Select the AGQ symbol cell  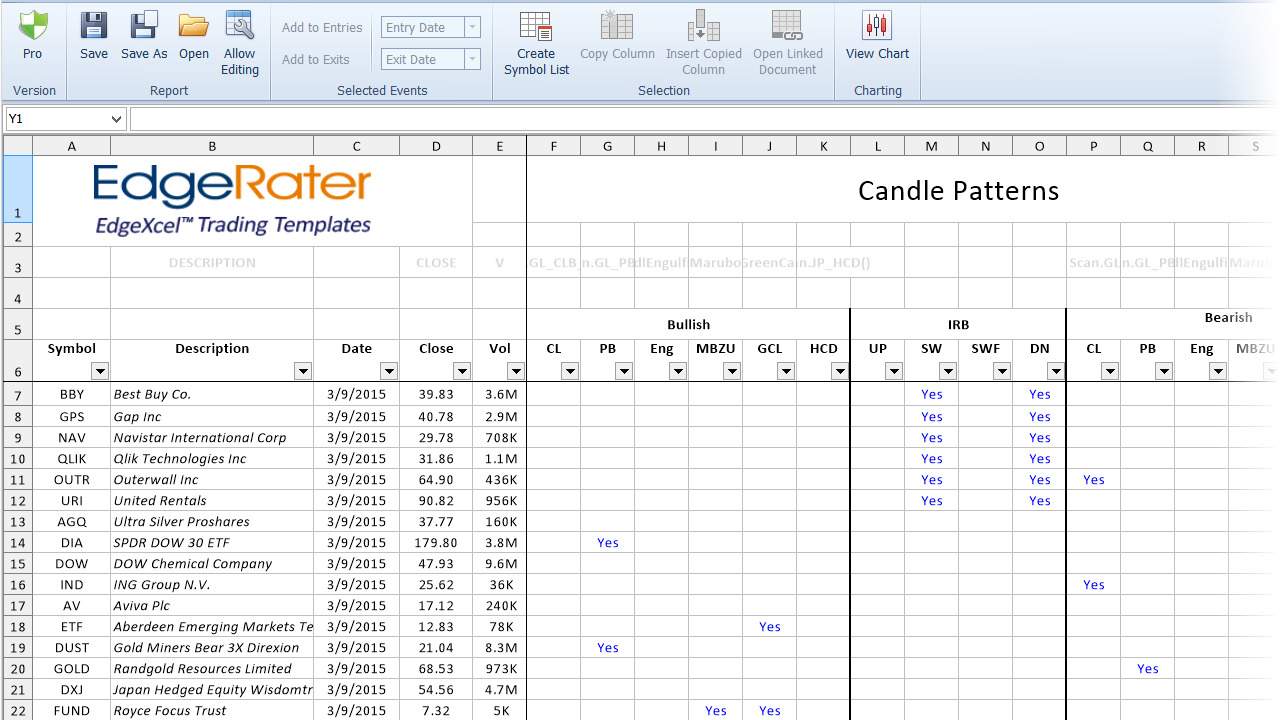click(x=72, y=522)
